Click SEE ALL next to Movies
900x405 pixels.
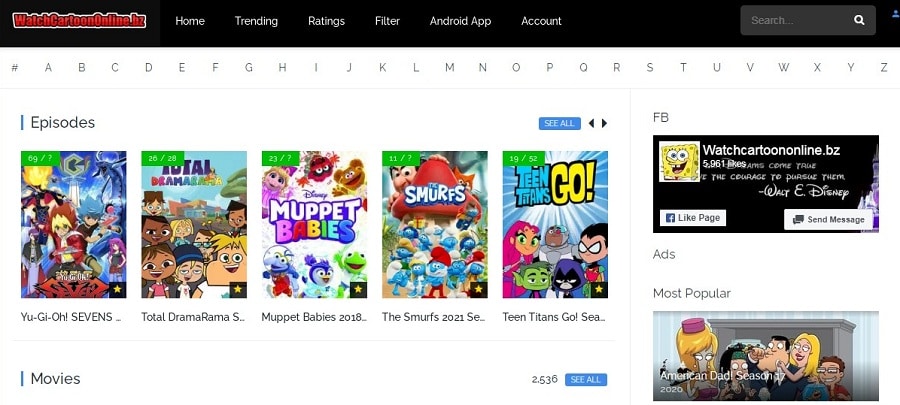click(x=586, y=380)
